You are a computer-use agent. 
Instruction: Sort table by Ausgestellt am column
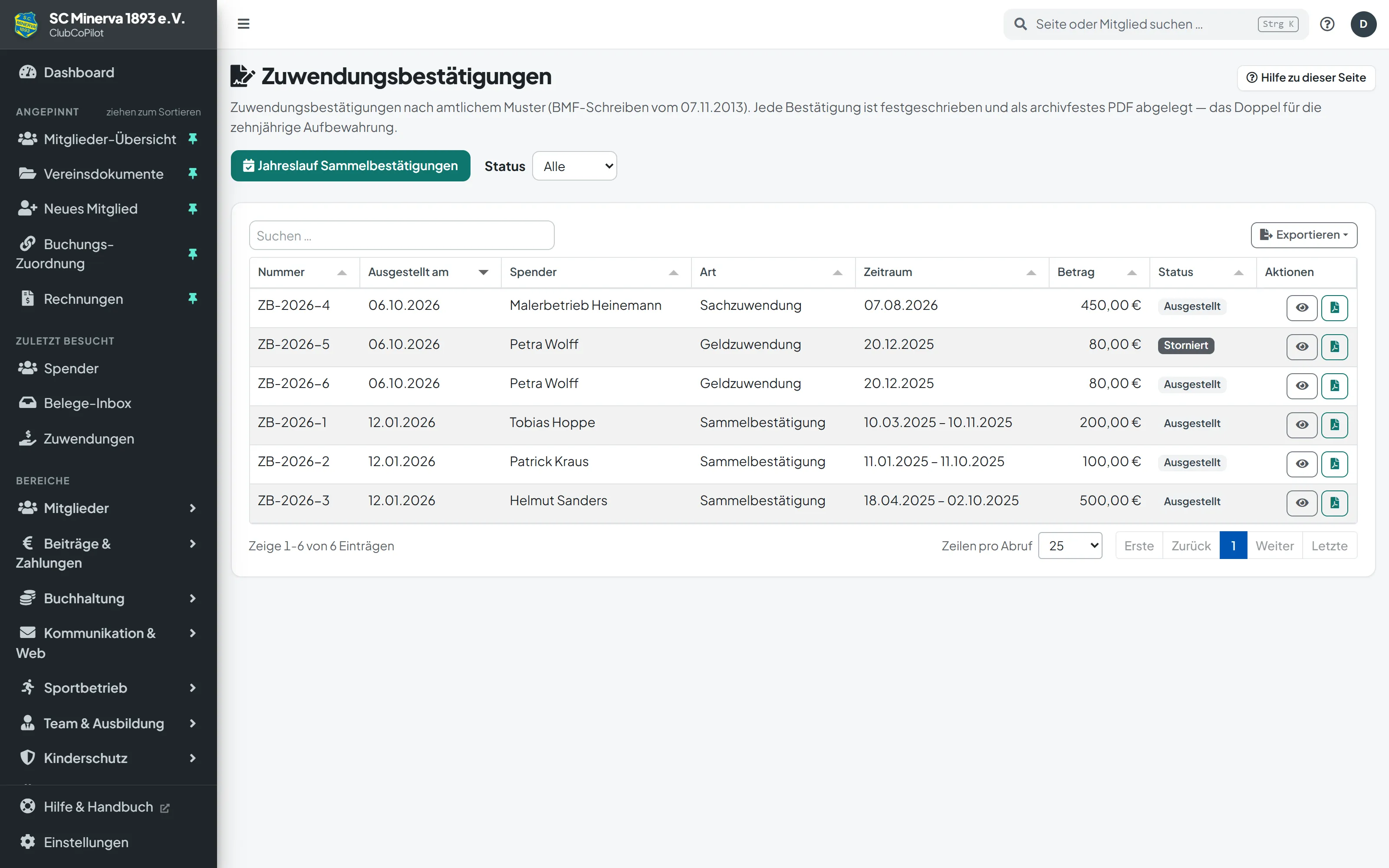(430, 272)
